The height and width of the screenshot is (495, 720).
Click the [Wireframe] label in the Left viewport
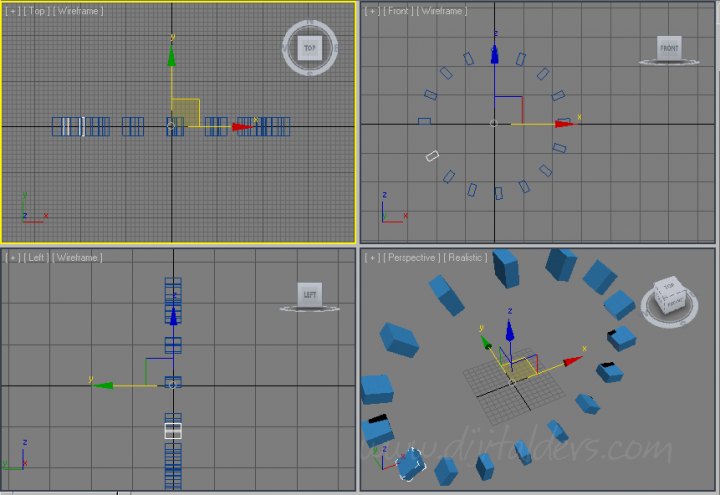81,257
